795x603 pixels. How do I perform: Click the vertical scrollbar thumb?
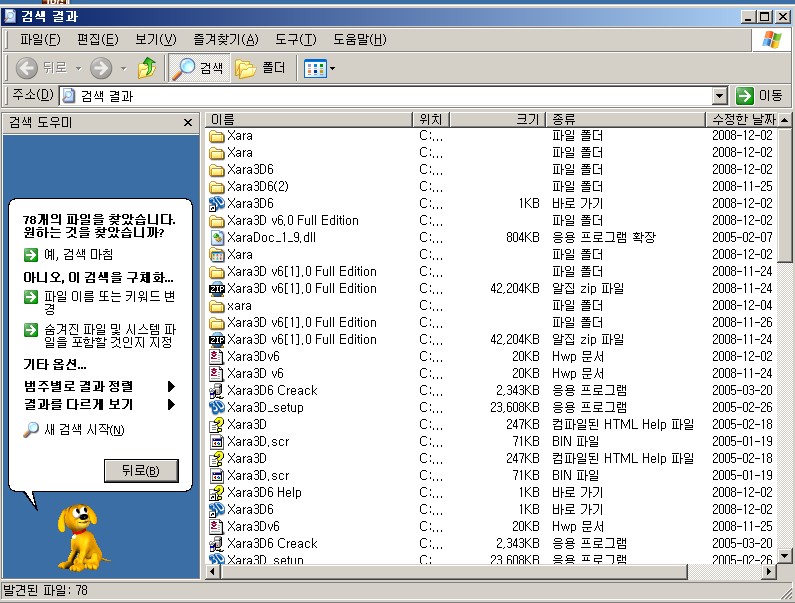(785, 194)
